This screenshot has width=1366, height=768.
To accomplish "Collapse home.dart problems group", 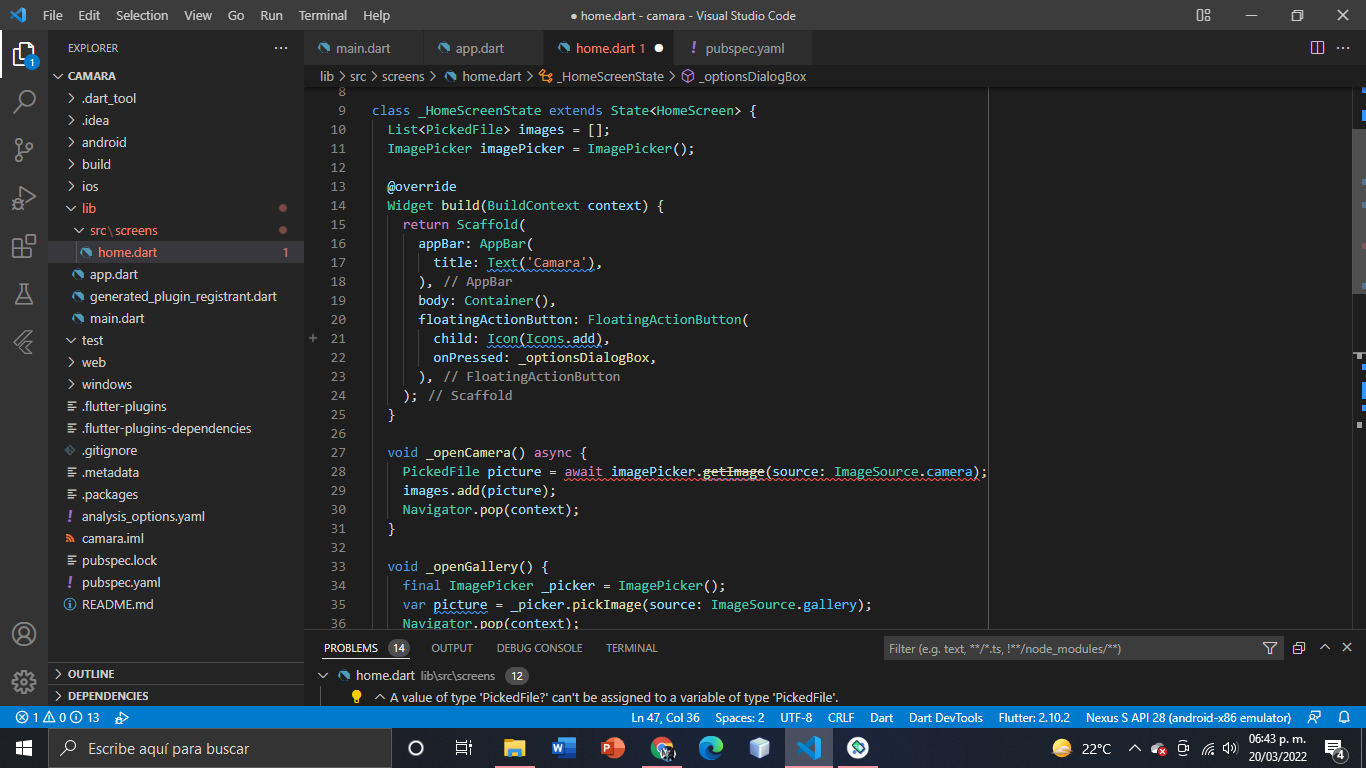I will point(323,675).
